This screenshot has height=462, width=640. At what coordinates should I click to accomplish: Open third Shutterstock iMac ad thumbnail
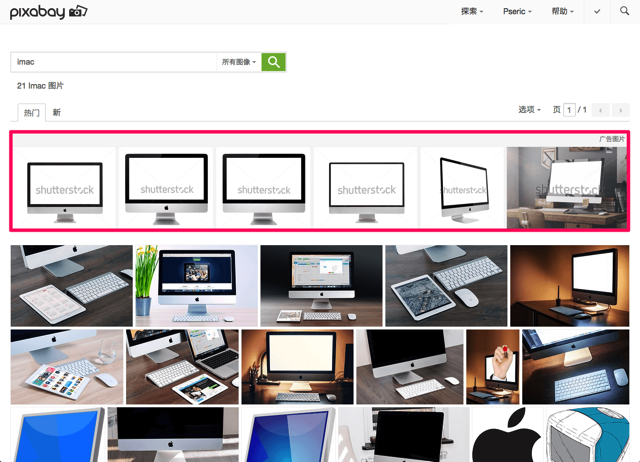tap(264, 187)
